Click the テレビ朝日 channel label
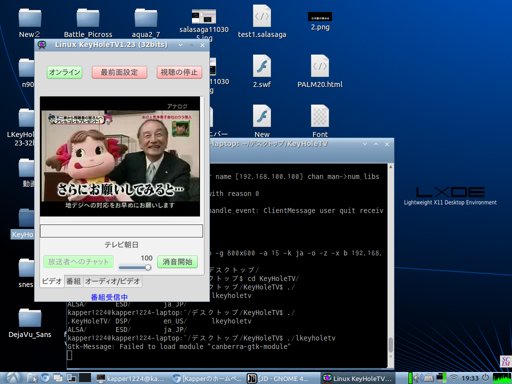 [121, 245]
